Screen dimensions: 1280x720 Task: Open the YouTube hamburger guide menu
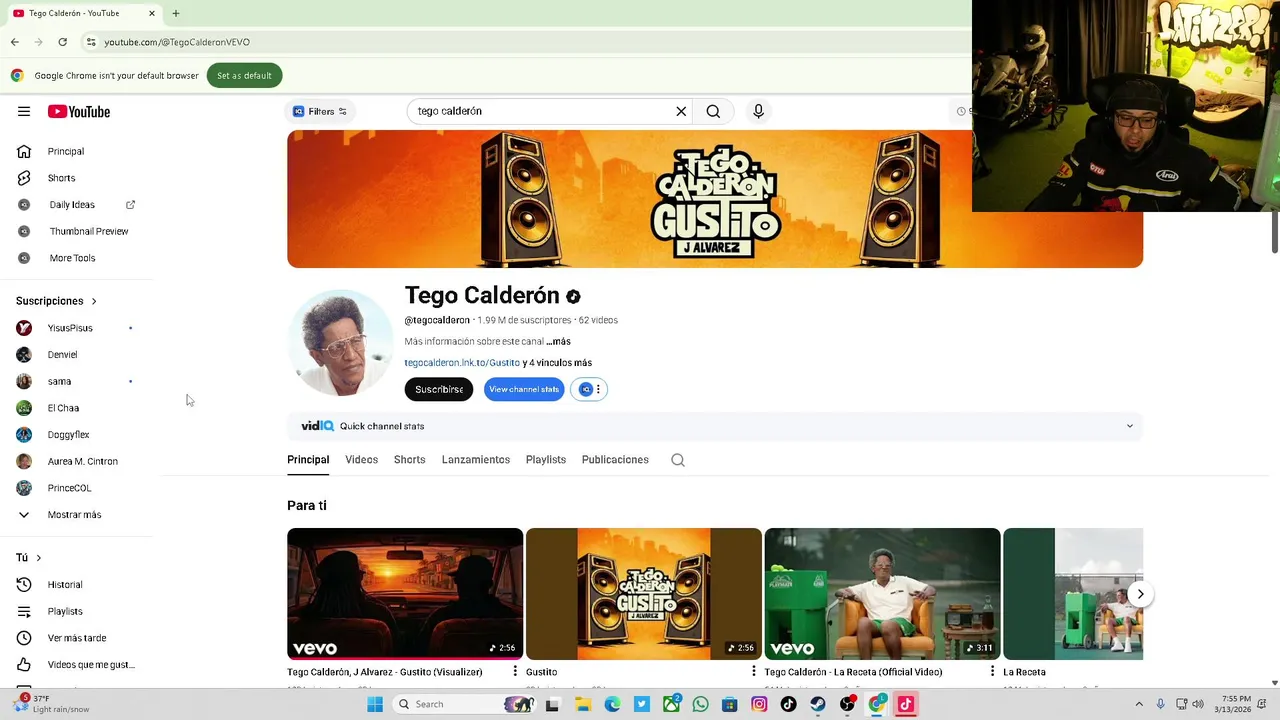[24, 112]
